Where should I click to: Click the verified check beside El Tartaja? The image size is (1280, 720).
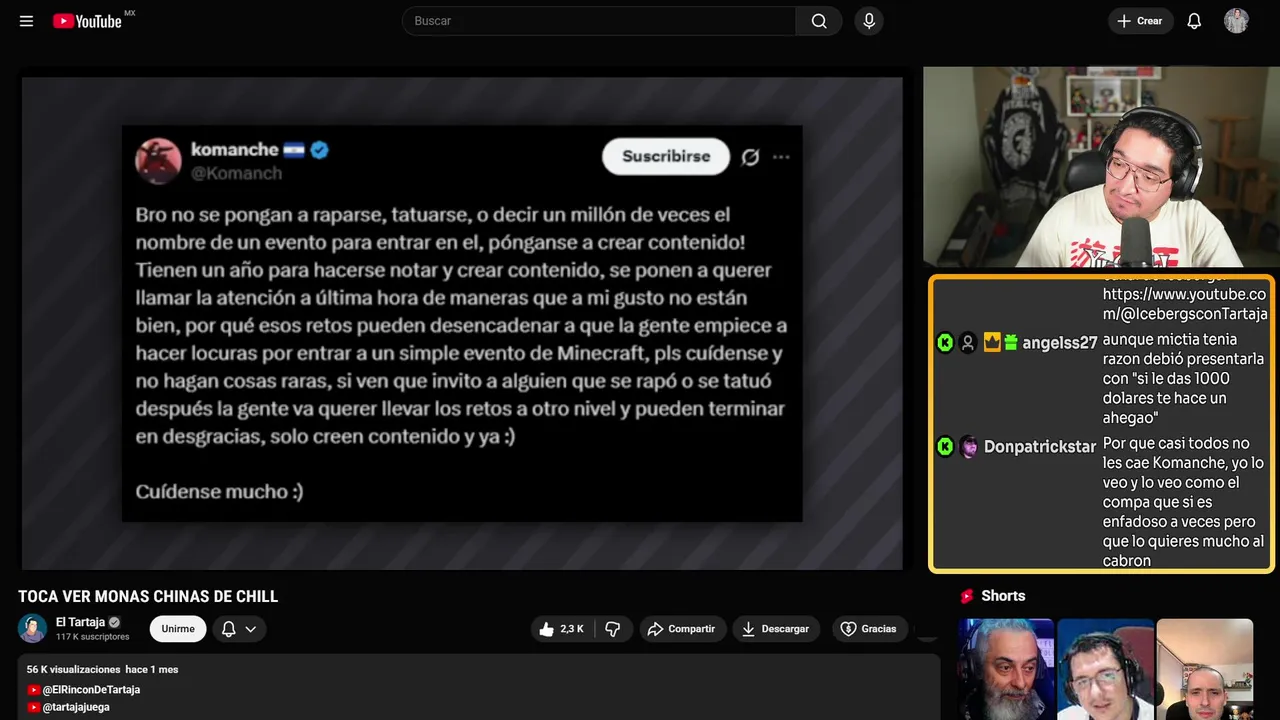(x=114, y=622)
